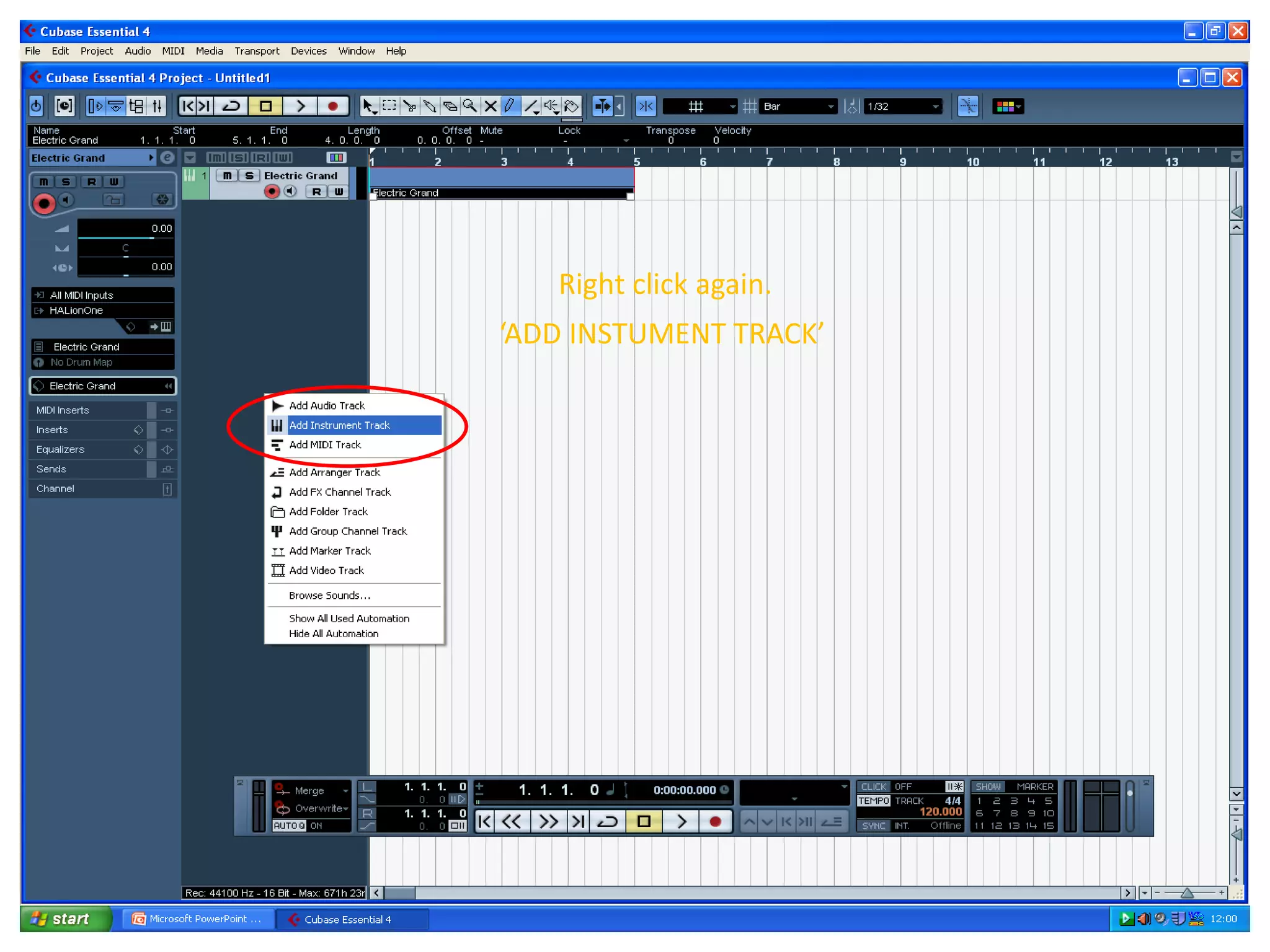Toggle TEMPO track button in transport

874,801
